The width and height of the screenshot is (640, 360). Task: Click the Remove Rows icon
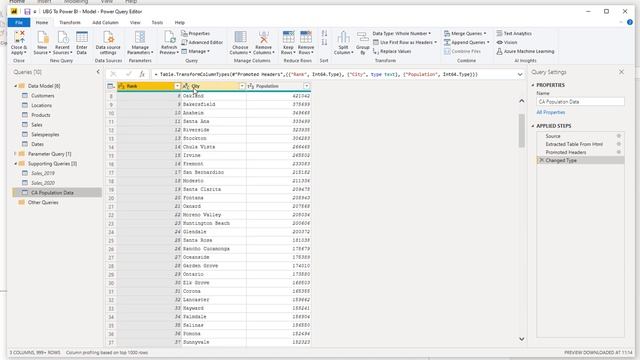pos(306,37)
